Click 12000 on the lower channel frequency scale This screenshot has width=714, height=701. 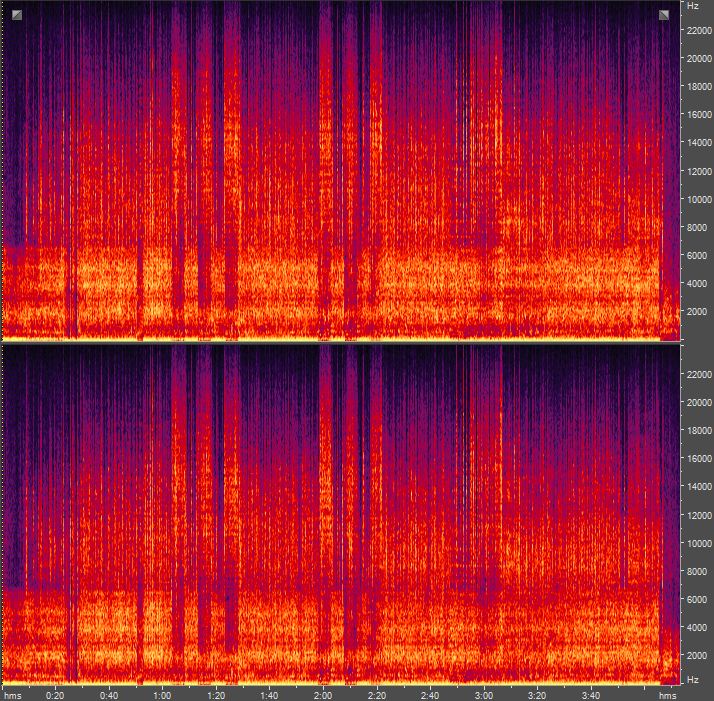[x=699, y=515]
